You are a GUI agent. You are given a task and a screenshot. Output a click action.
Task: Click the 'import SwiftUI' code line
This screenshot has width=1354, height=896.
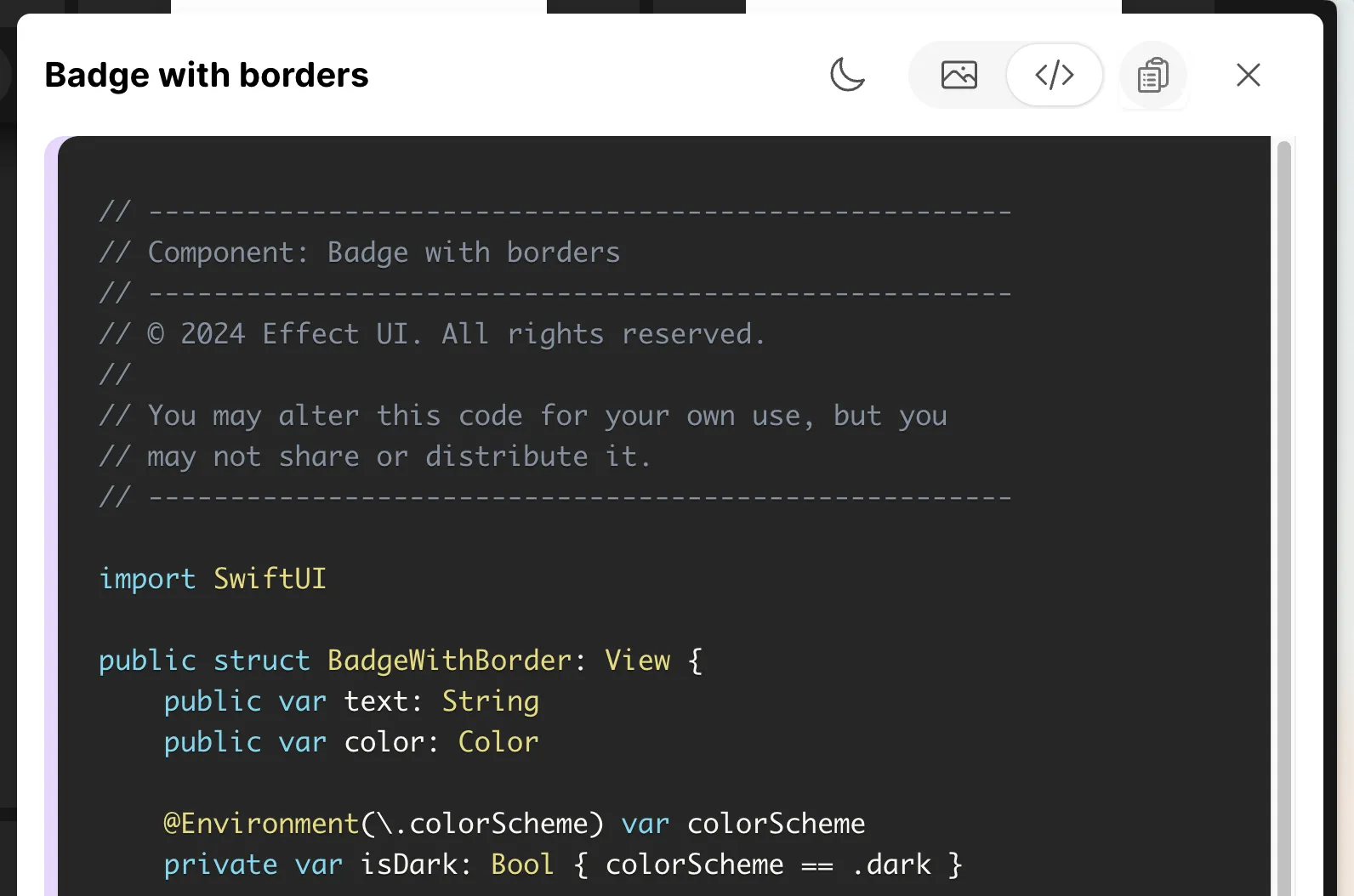point(213,579)
